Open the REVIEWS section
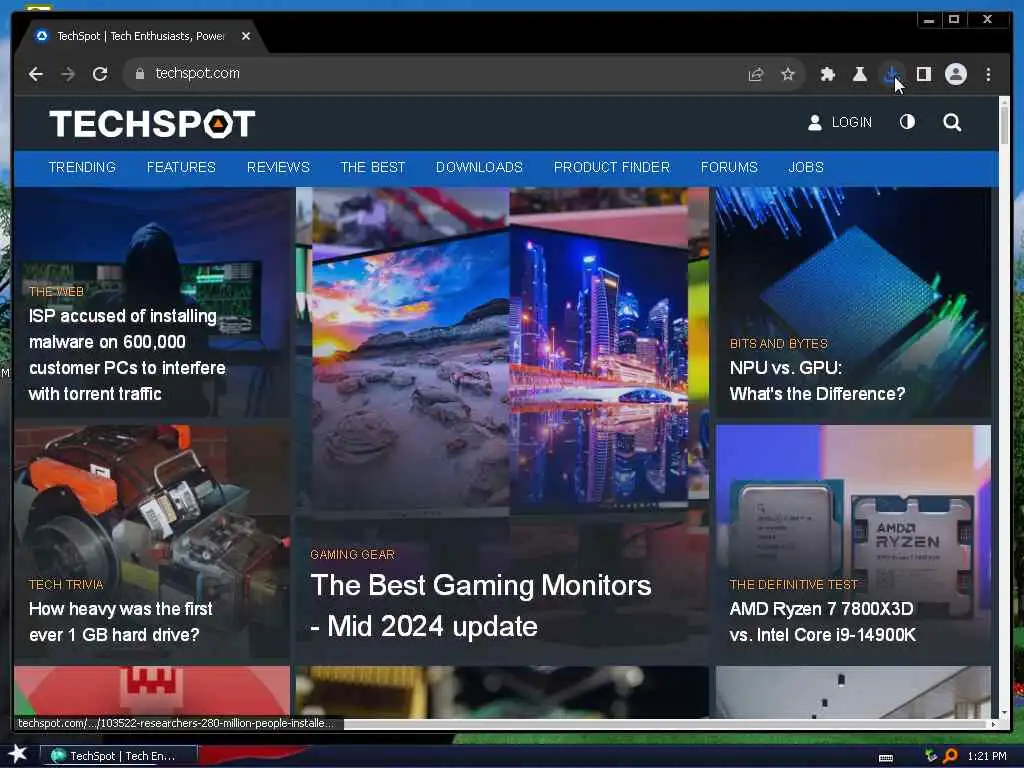This screenshot has height=768, width=1024. pyautogui.click(x=278, y=167)
